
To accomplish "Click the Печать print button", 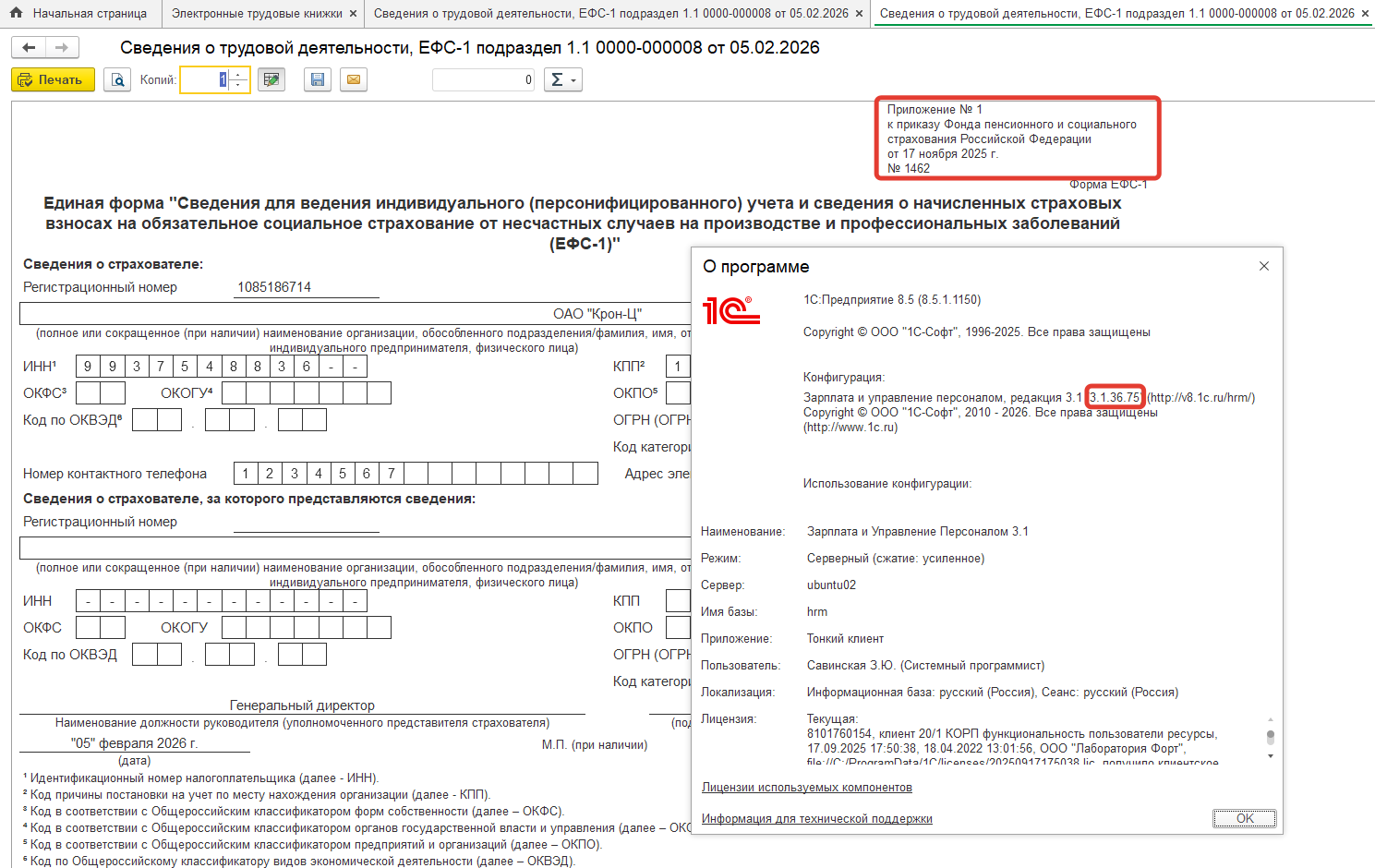I will coord(53,80).
